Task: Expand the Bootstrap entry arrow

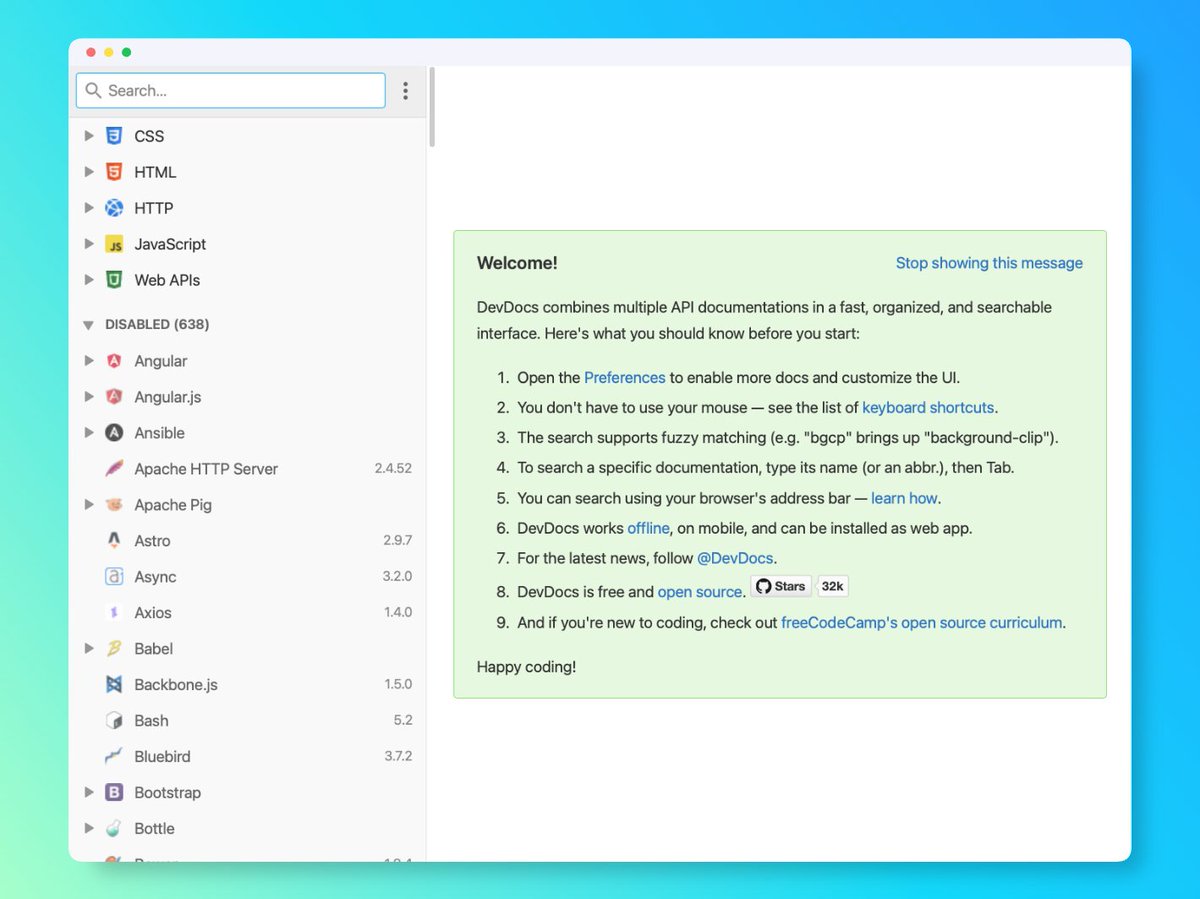Action: tap(89, 793)
